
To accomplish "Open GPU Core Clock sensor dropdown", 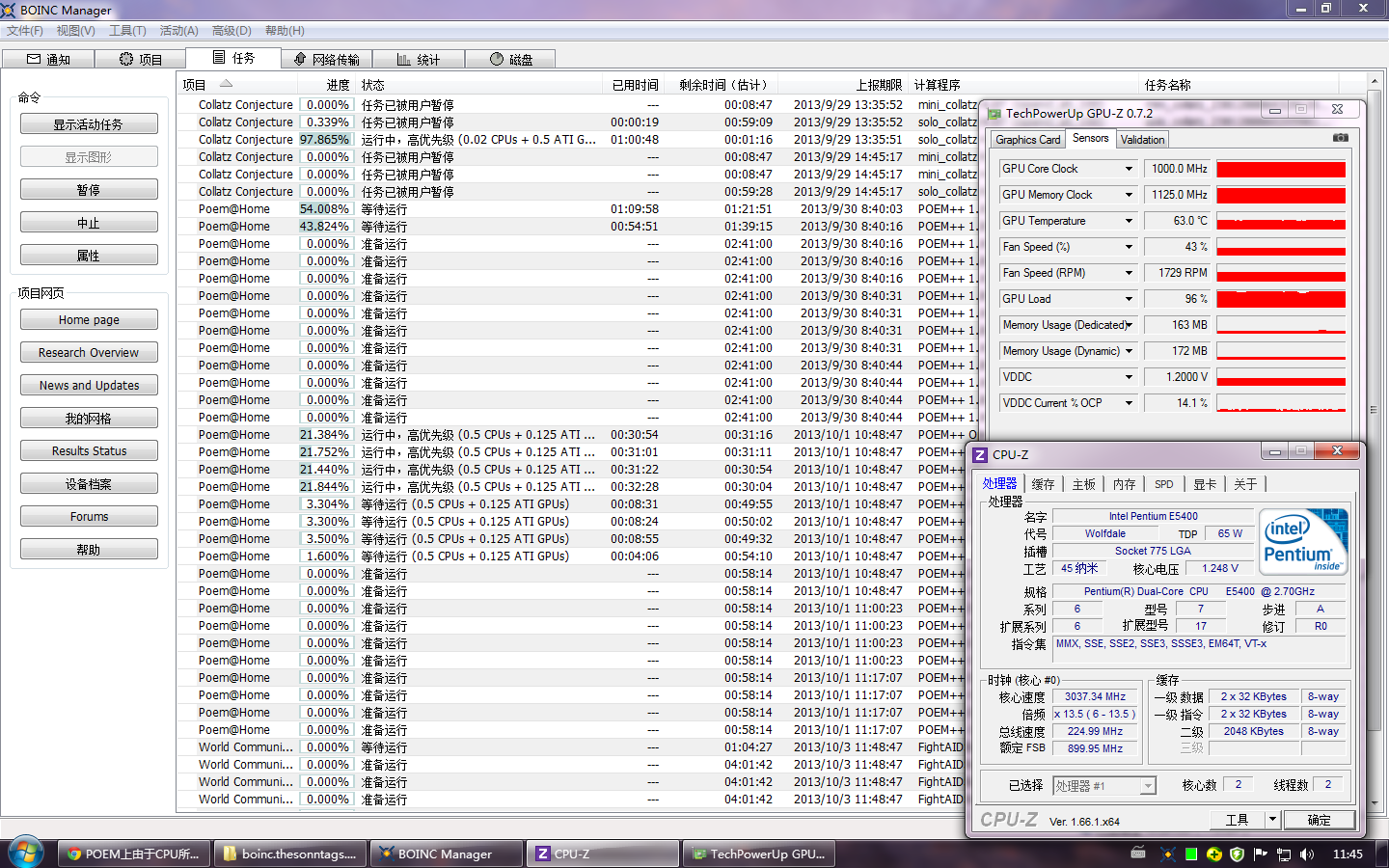I will tap(1128, 169).
